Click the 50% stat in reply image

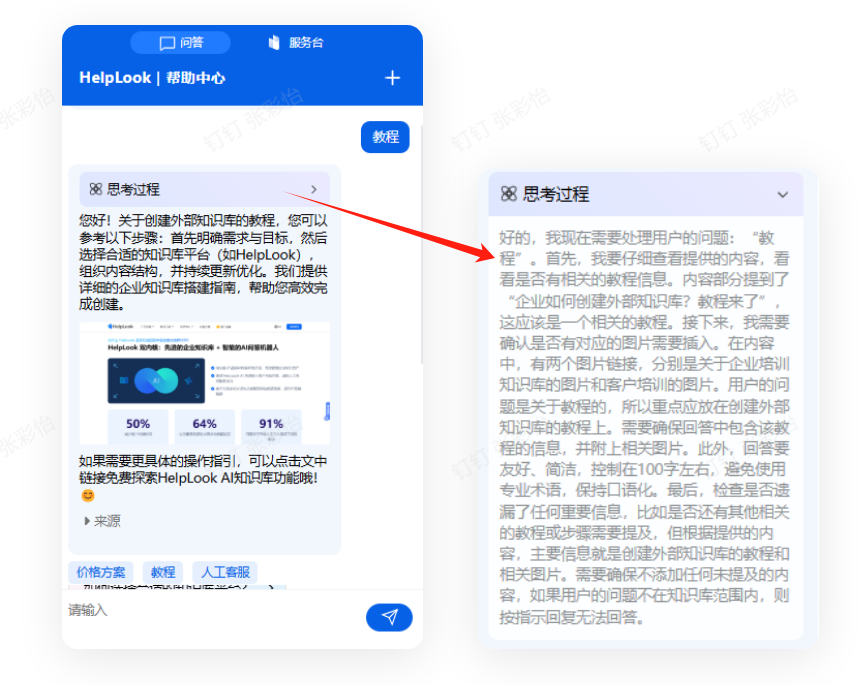tap(138, 425)
